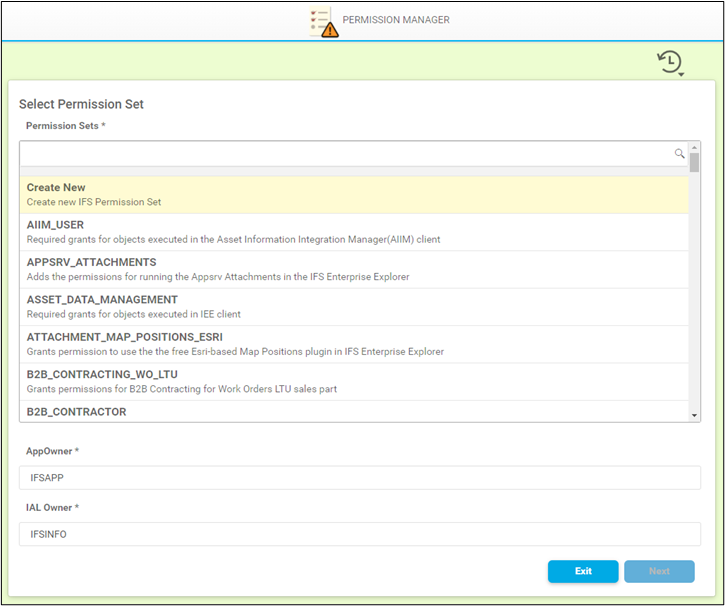Expand the history dropdown arrow
This screenshot has height=606, width=725.
(x=680, y=74)
